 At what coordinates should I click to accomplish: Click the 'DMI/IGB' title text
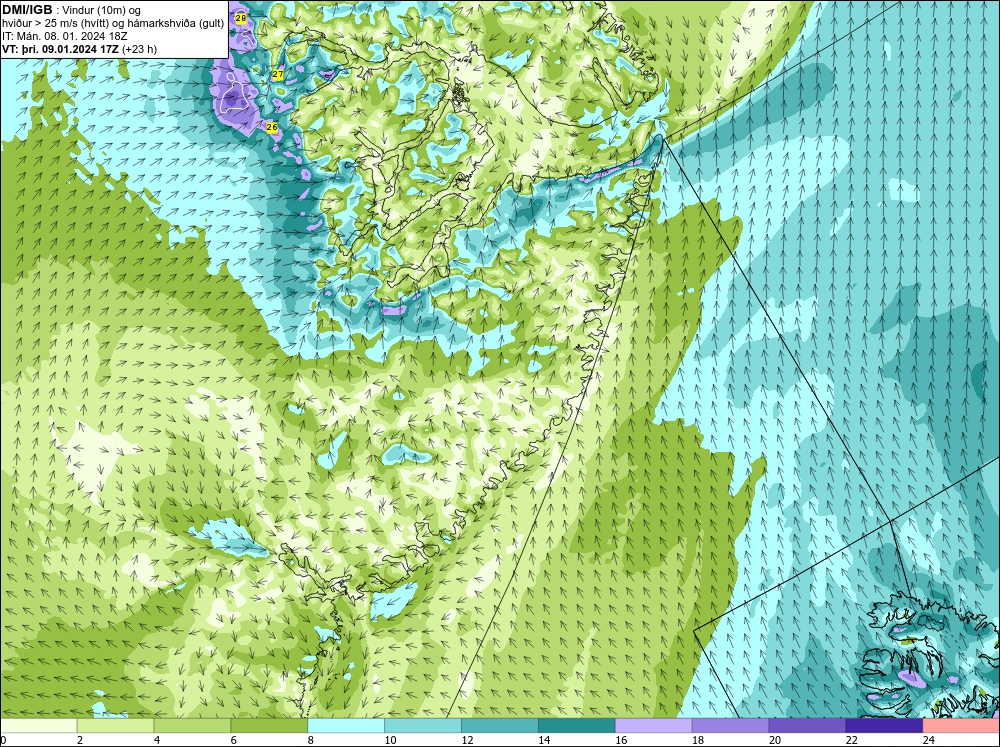[27, 10]
